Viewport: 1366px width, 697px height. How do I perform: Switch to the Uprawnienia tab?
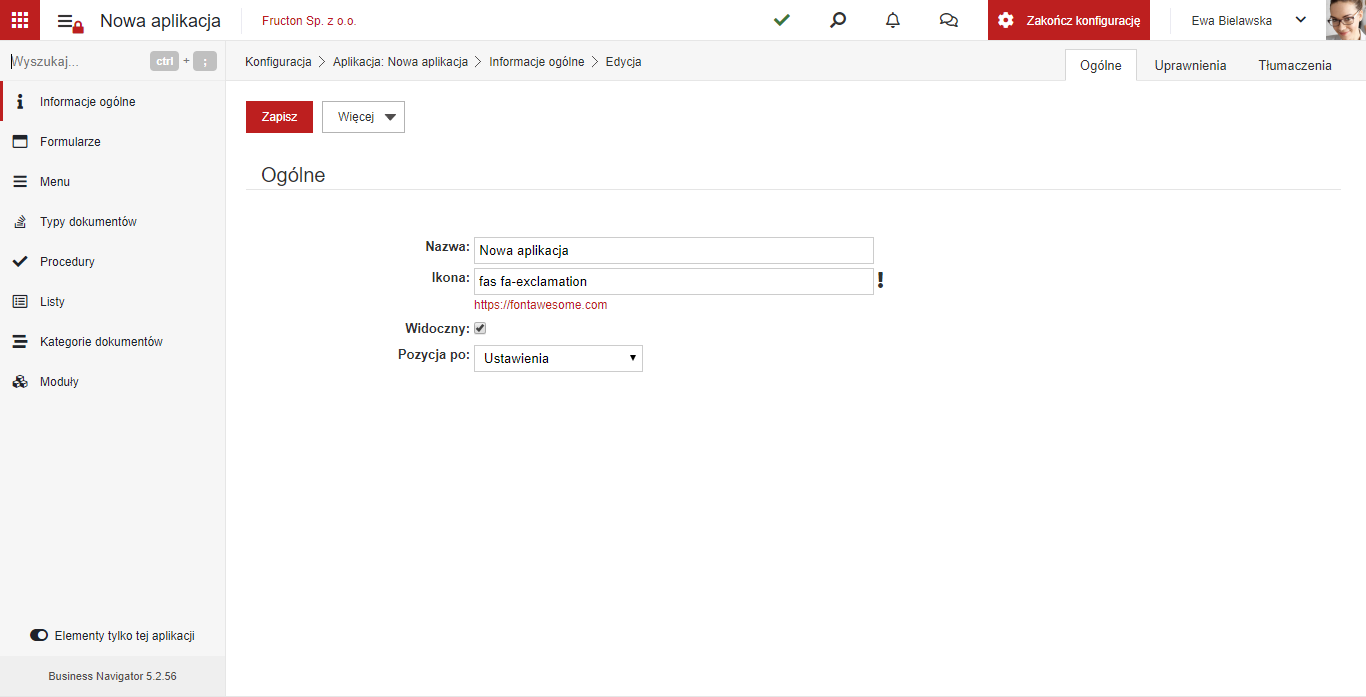click(1190, 65)
